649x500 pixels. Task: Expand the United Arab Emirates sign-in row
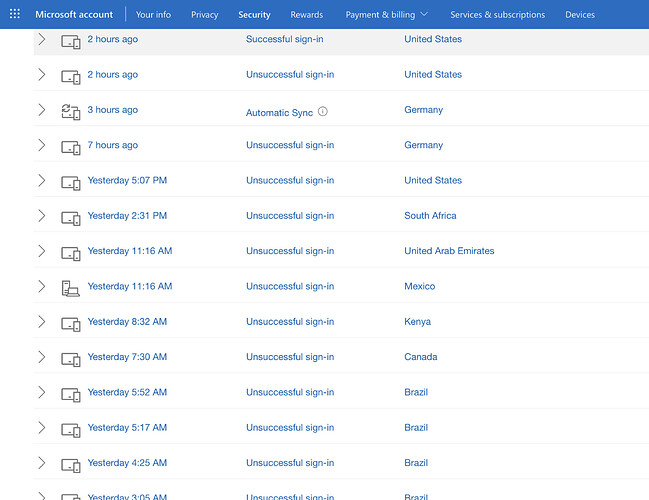[x=42, y=251]
